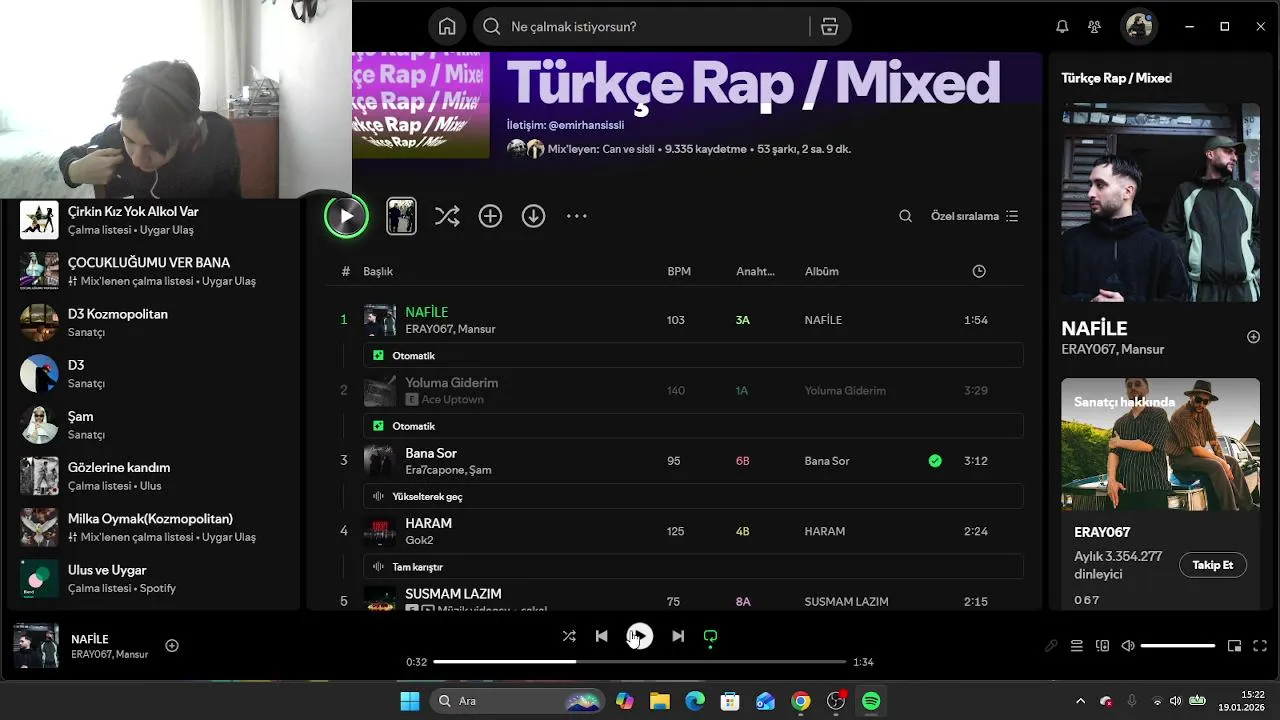Add NAFİLE to library in right panel

pos(1253,337)
